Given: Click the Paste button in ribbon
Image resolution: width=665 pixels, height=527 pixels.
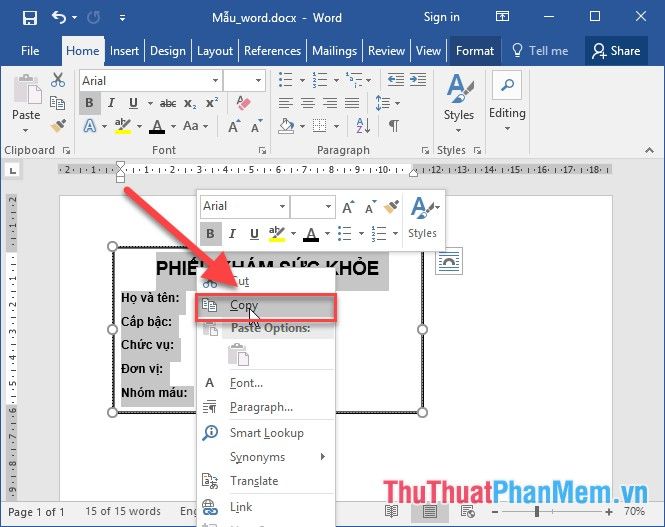Looking at the screenshot, I should coord(26,103).
